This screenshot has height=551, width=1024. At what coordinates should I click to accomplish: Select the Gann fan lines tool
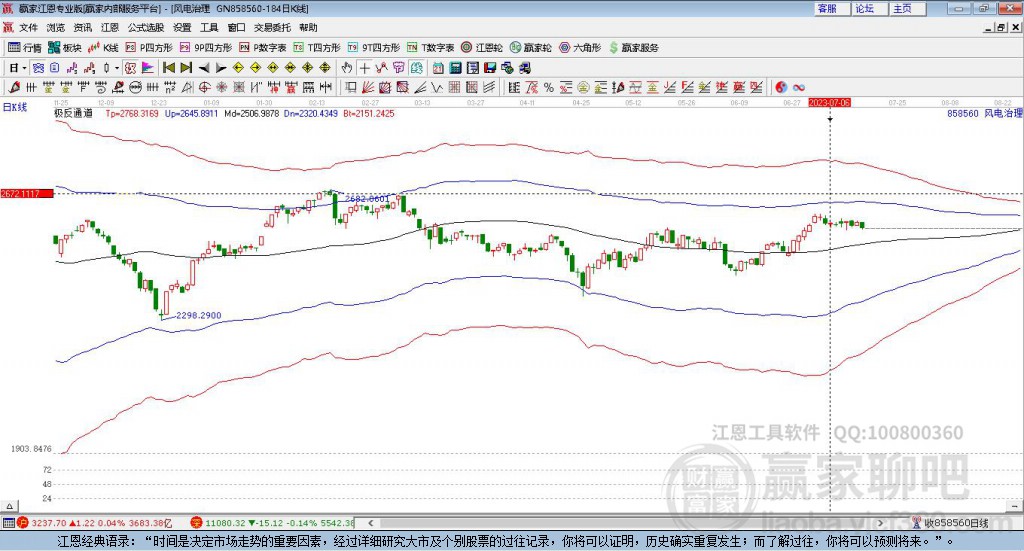[368, 87]
